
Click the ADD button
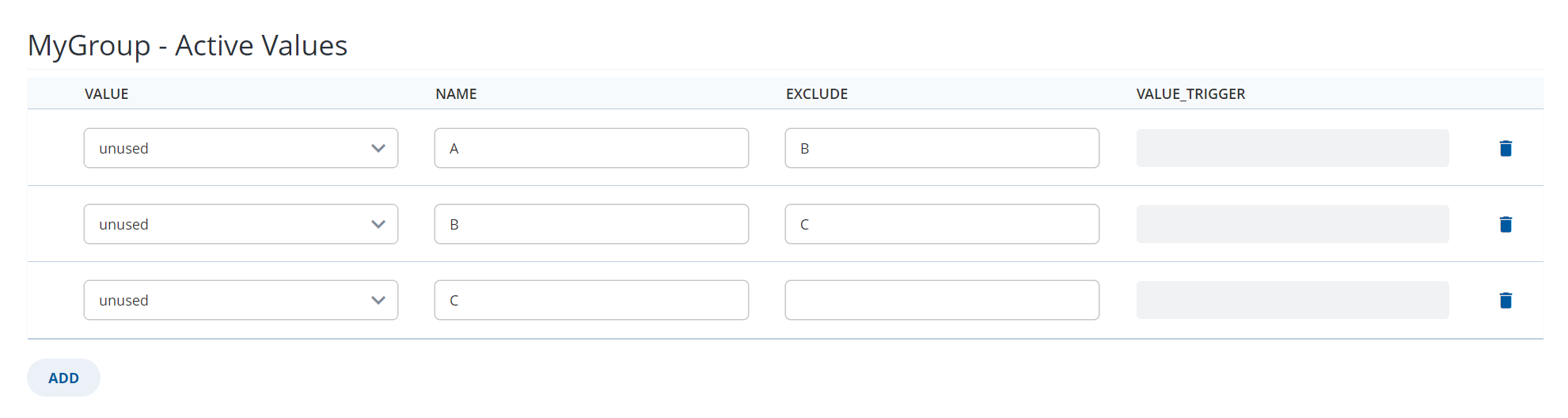[63, 378]
